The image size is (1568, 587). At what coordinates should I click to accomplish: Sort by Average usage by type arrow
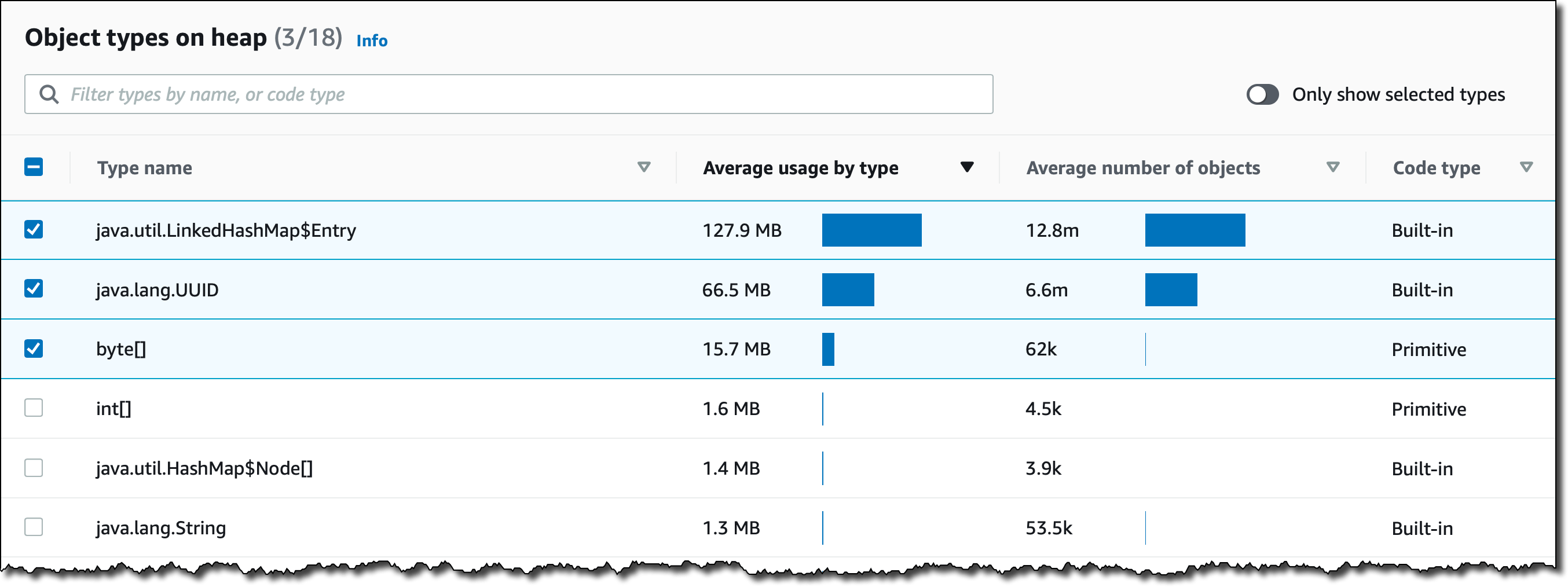[x=966, y=167]
